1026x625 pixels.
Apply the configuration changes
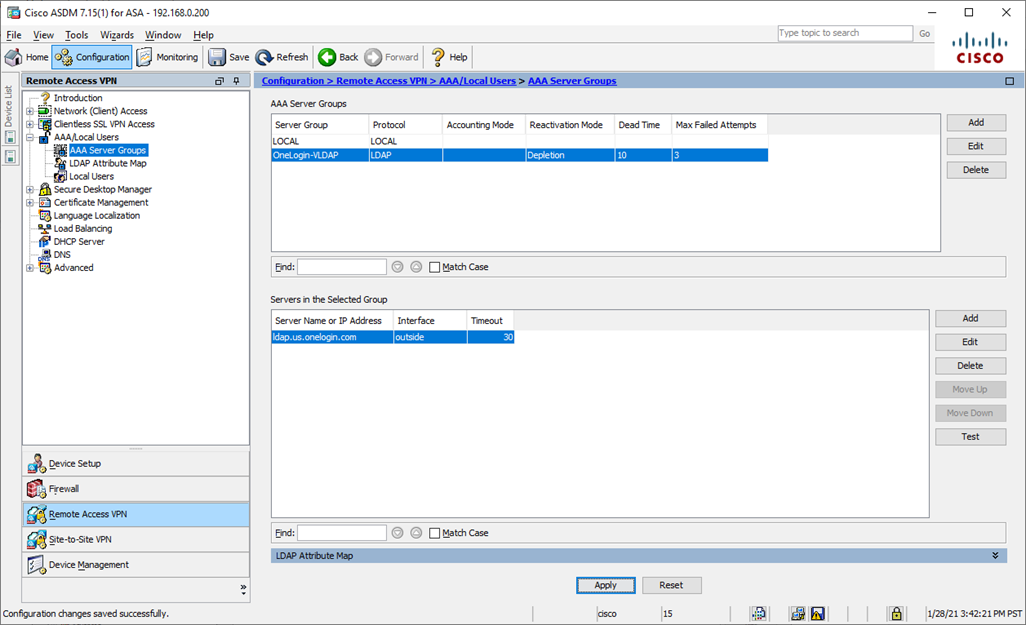click(x=606, y=584)
